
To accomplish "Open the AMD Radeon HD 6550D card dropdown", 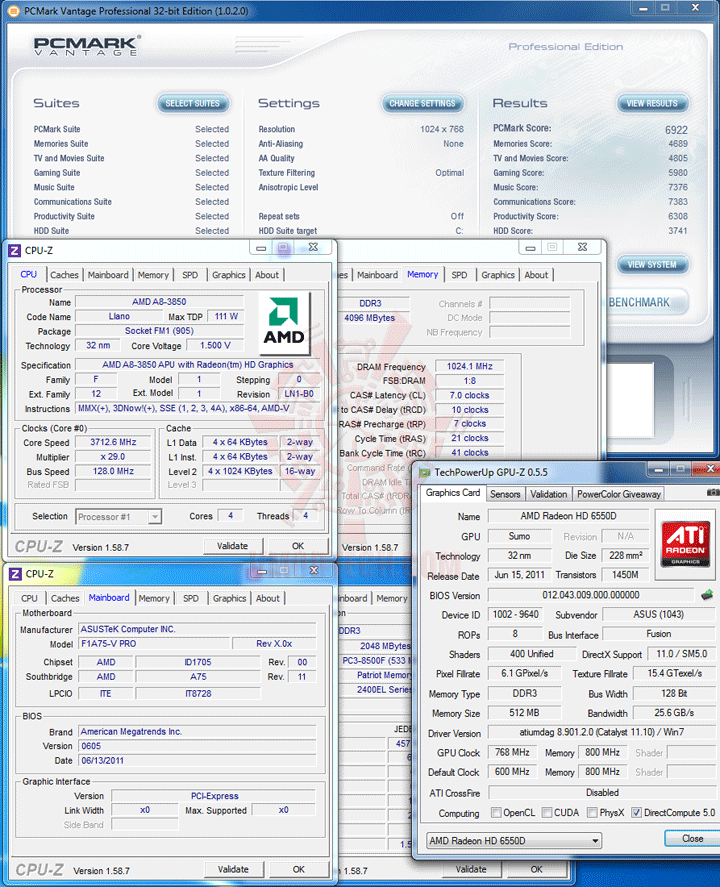I will (x=514, y=841).
